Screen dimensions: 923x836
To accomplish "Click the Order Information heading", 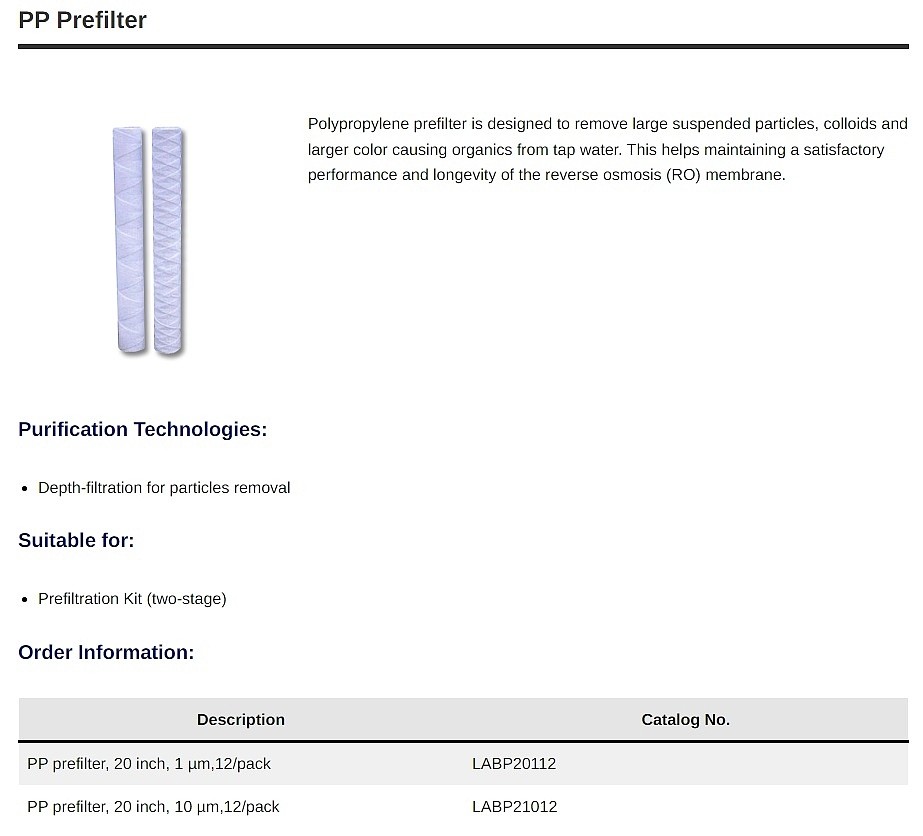I will (106, 652).
